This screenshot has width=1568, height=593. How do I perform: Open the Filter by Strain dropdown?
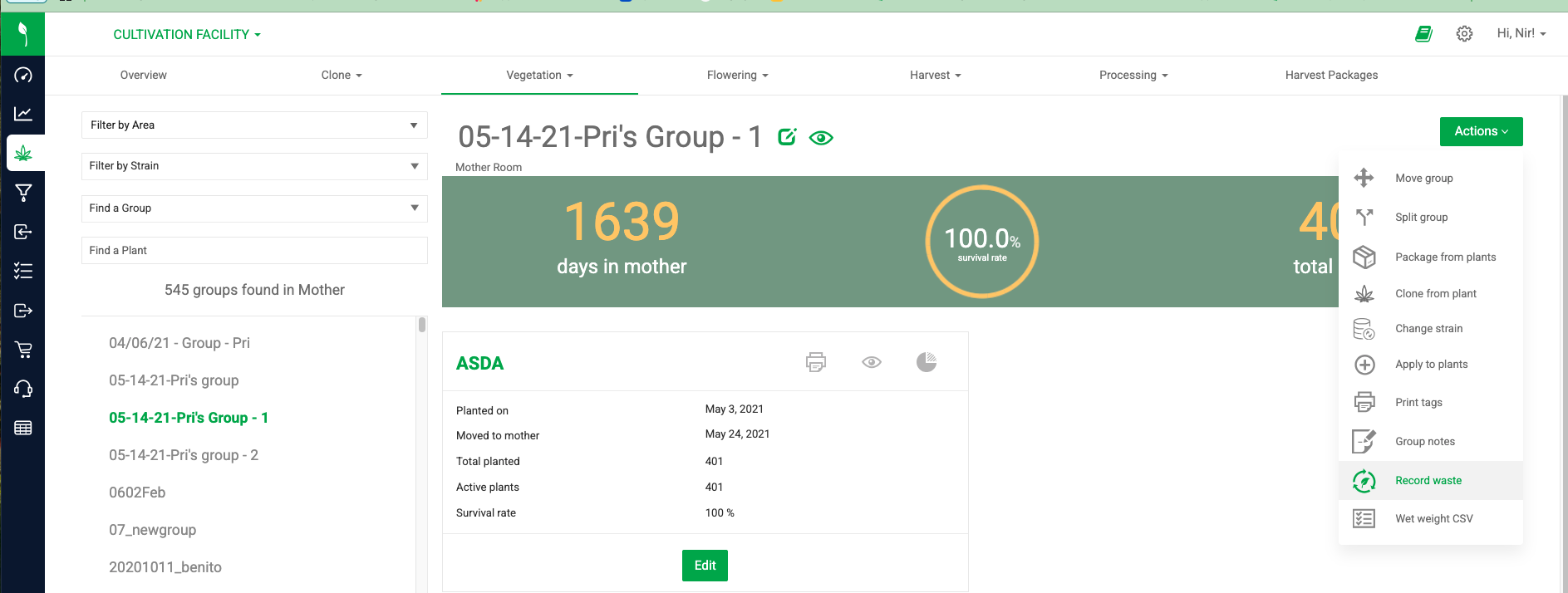pos(254,166)
